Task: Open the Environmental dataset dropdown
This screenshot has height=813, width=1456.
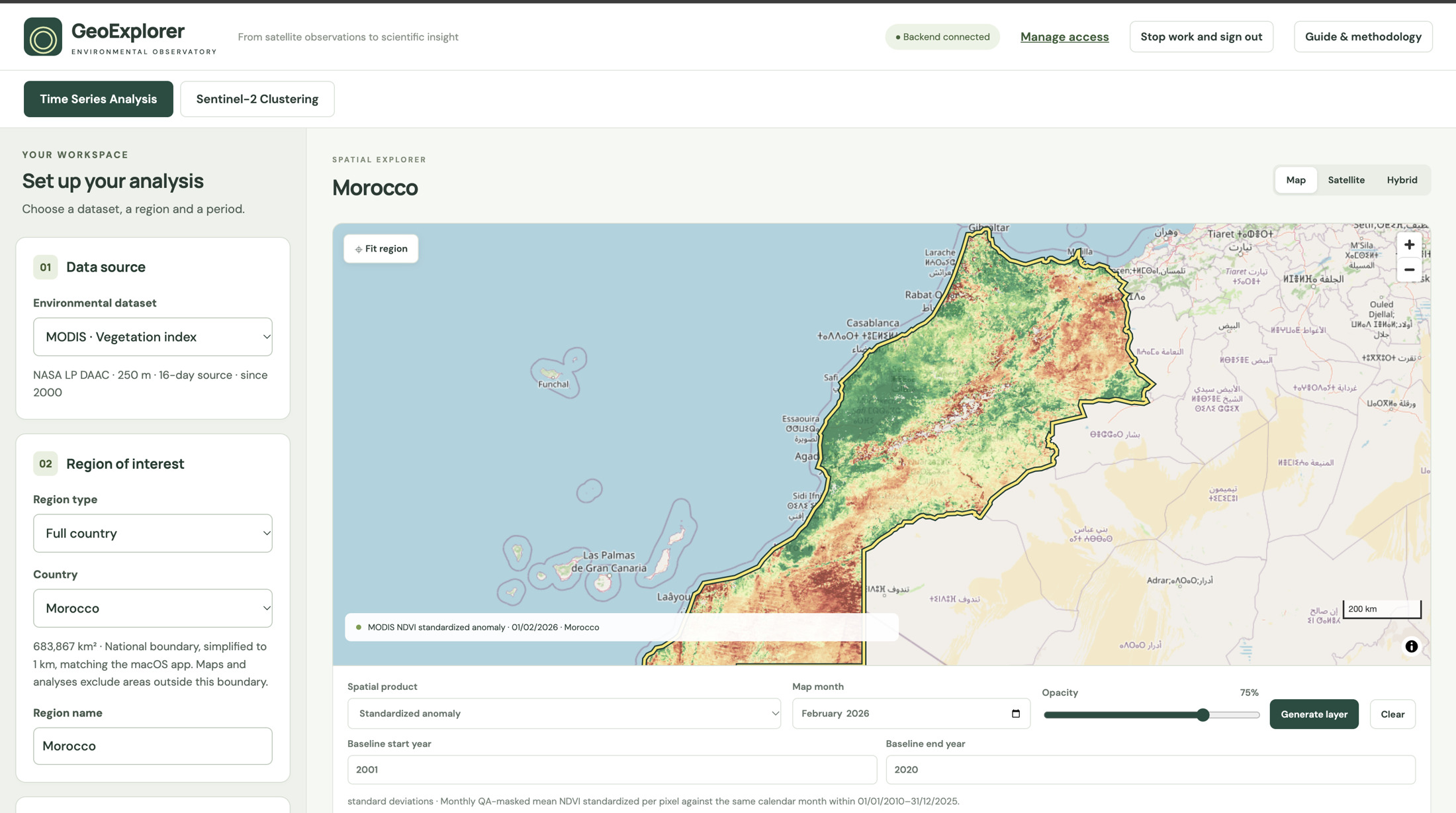Action: tap(153, 337)
